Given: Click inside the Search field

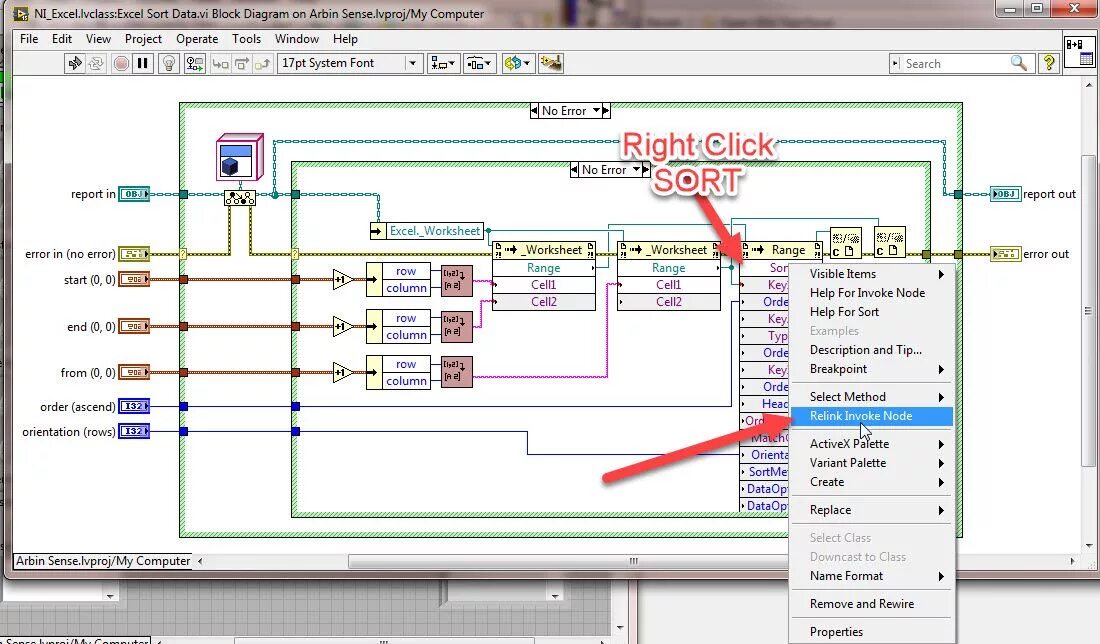Looking at the screenshot, I should click(x=954, y=63).
